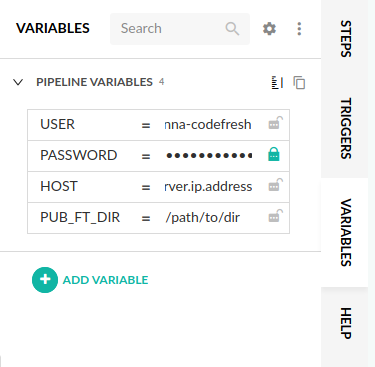Focus the variables Search field
Viewport: 375px width, 367px height.
pyautogui.click(x=180, y=29)
